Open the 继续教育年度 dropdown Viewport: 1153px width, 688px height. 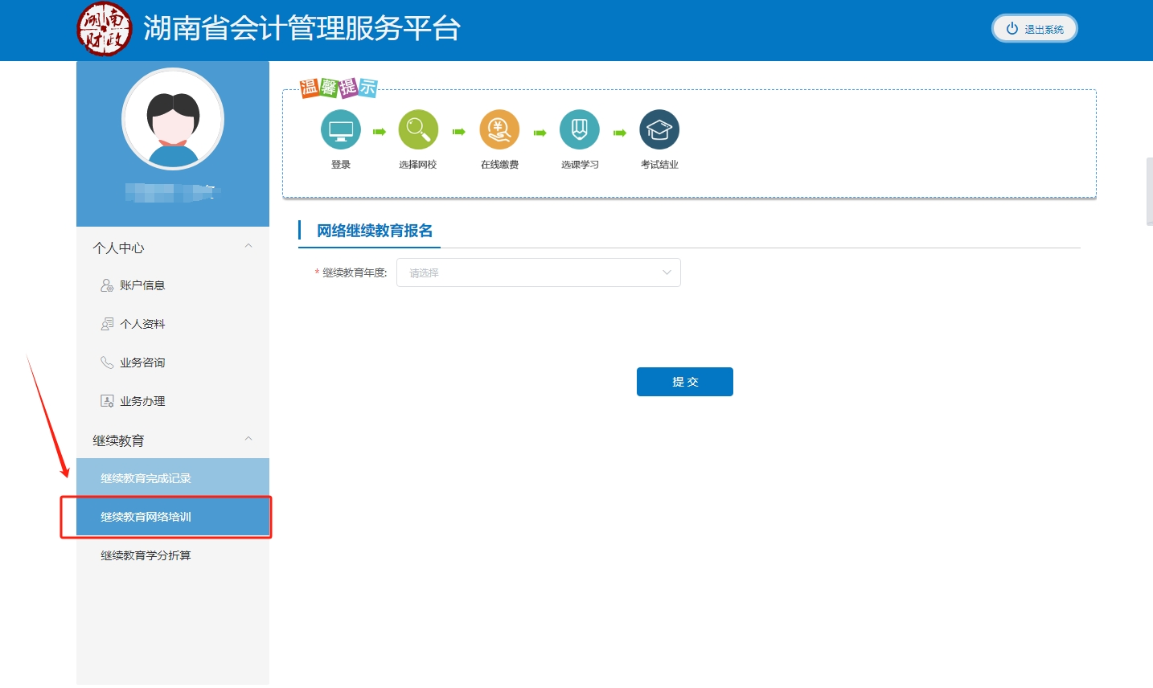point(538,272)
